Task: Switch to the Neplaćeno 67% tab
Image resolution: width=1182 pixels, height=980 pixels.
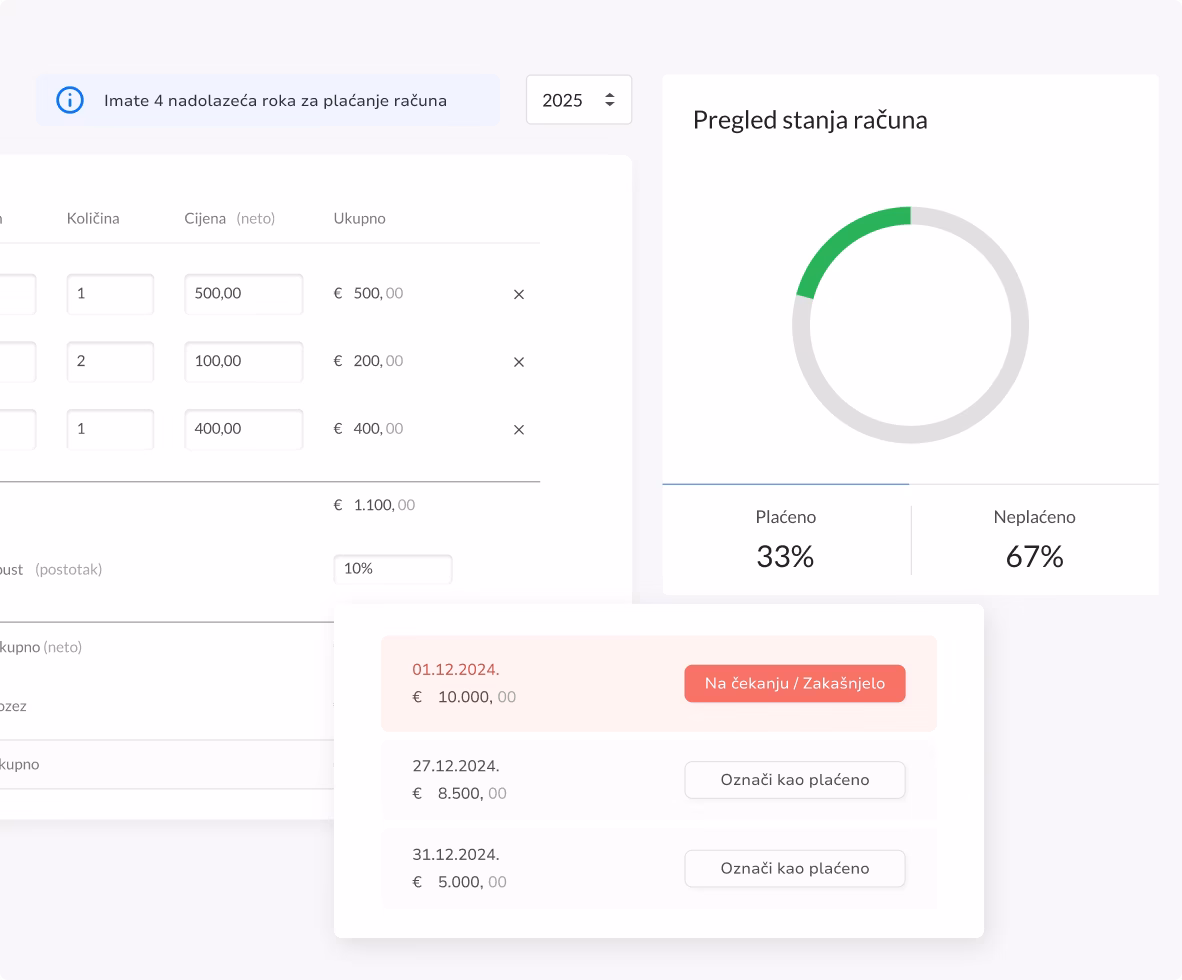Action: [1034, 540]
